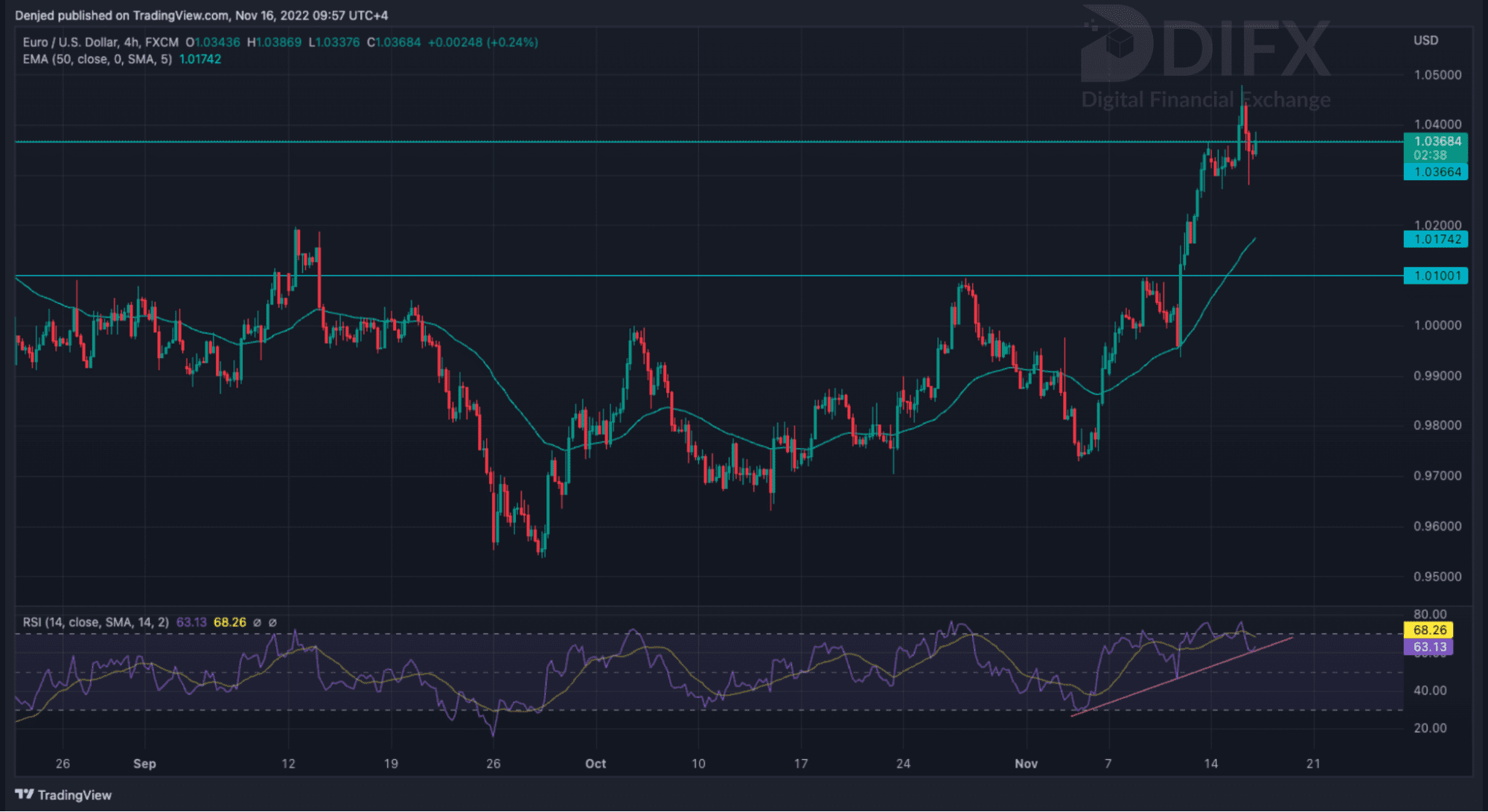Click the green 1.03684 current price tag
The image size is (1488, 812).
[1437, 141]
